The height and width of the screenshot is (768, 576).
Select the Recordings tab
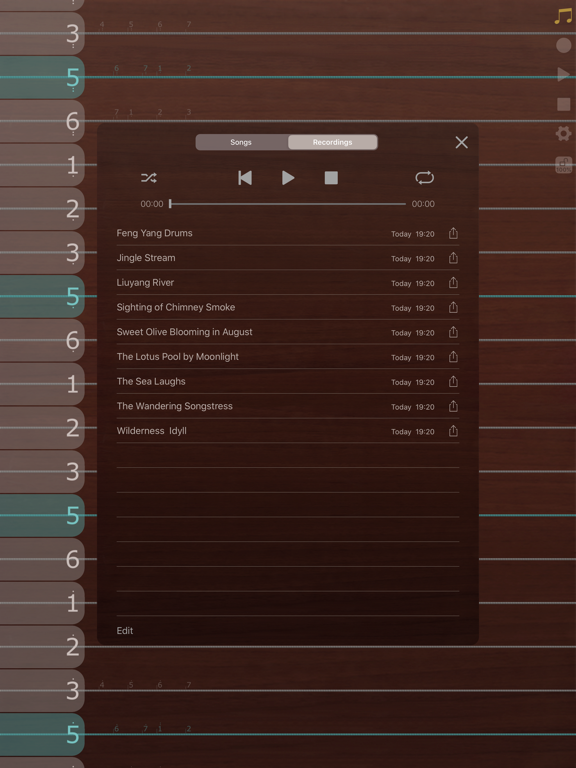333,142
